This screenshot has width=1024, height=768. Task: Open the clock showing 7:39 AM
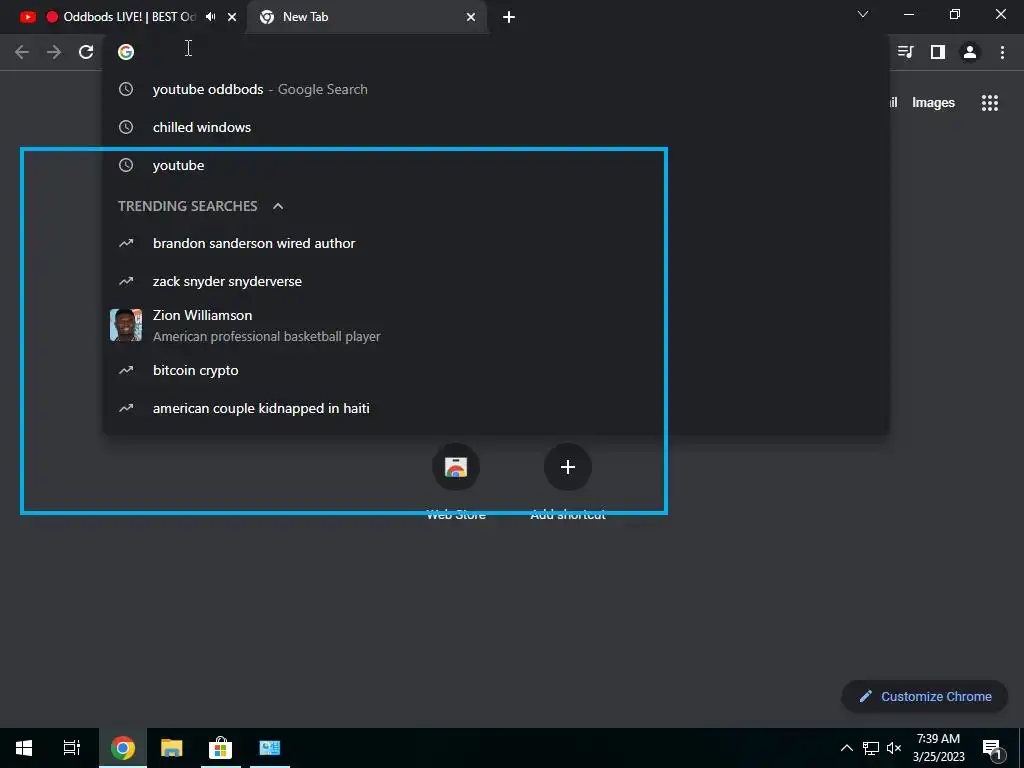pyautogui.click(x=938, y=748)
